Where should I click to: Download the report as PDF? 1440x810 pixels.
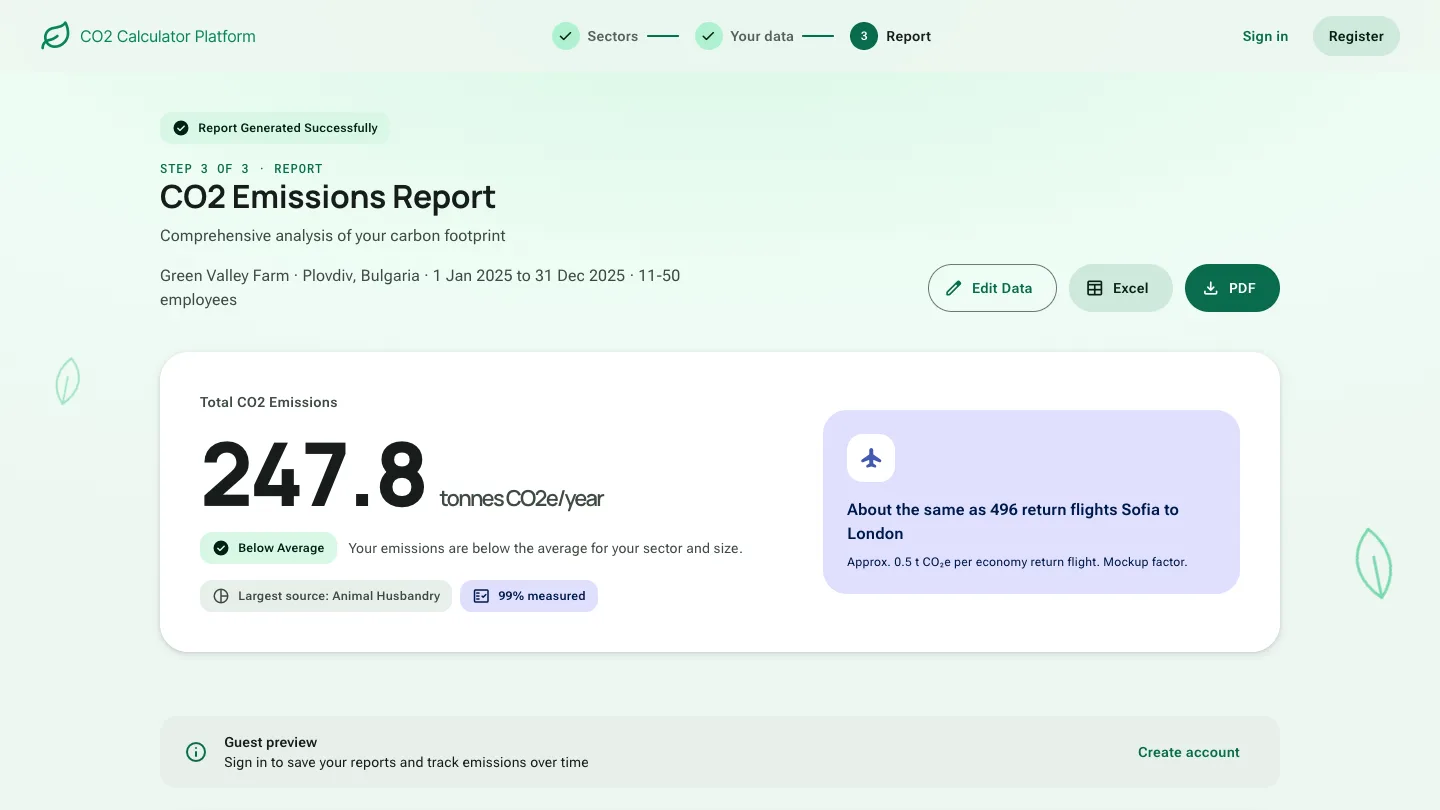point(1232,288)
